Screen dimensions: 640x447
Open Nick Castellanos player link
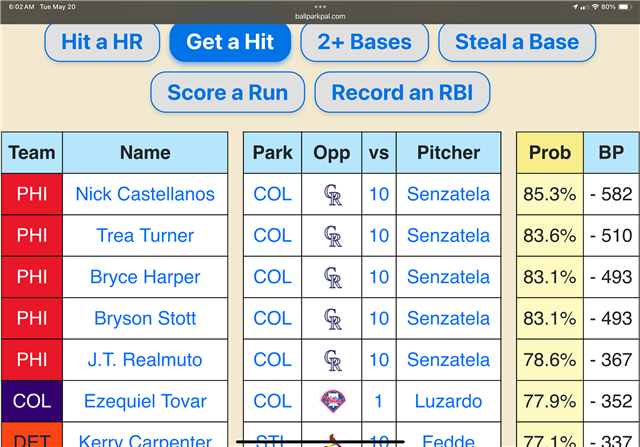(145, 194)
